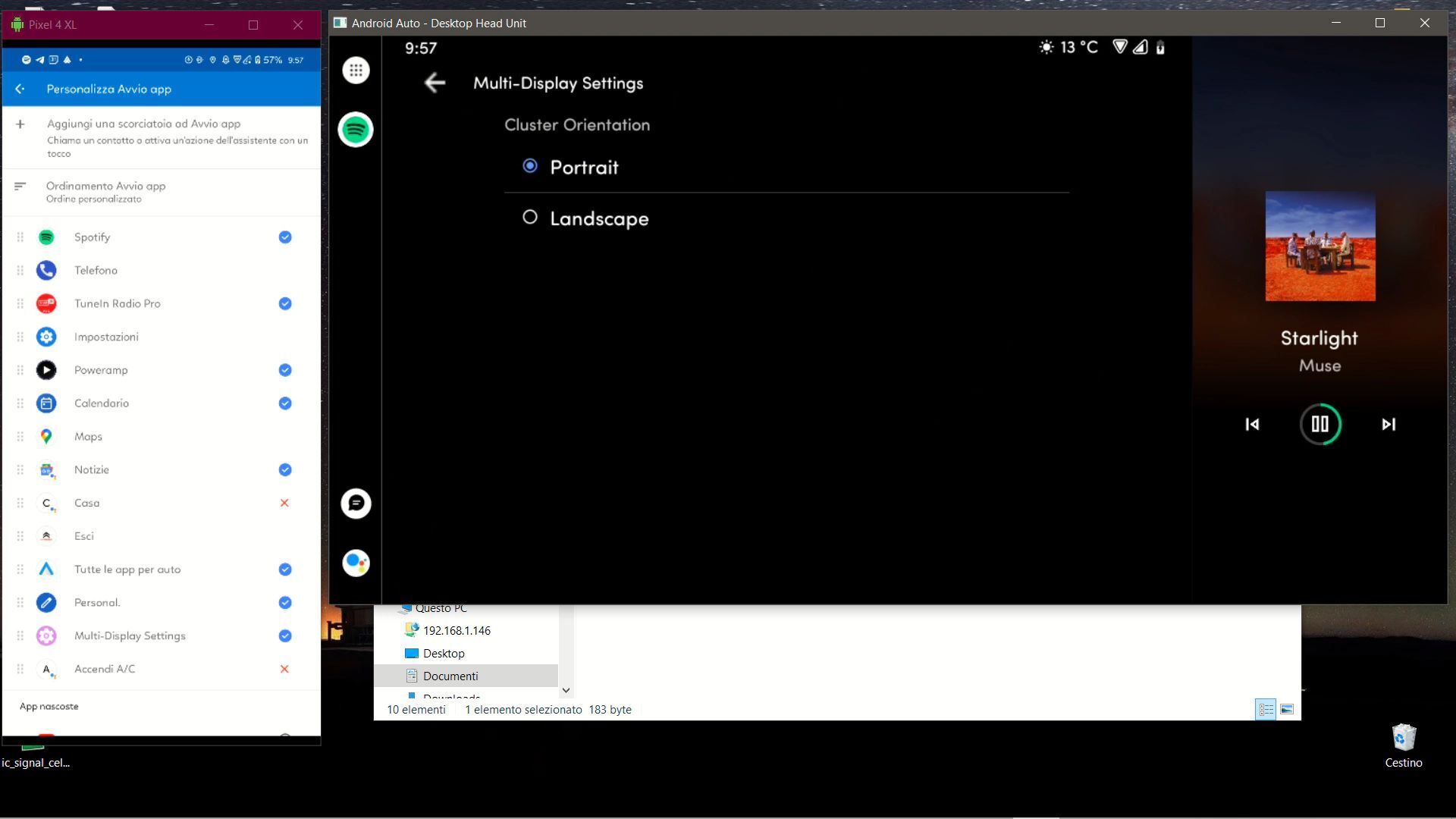Open the Poweramp app entry icon

[x=46, y=370]
